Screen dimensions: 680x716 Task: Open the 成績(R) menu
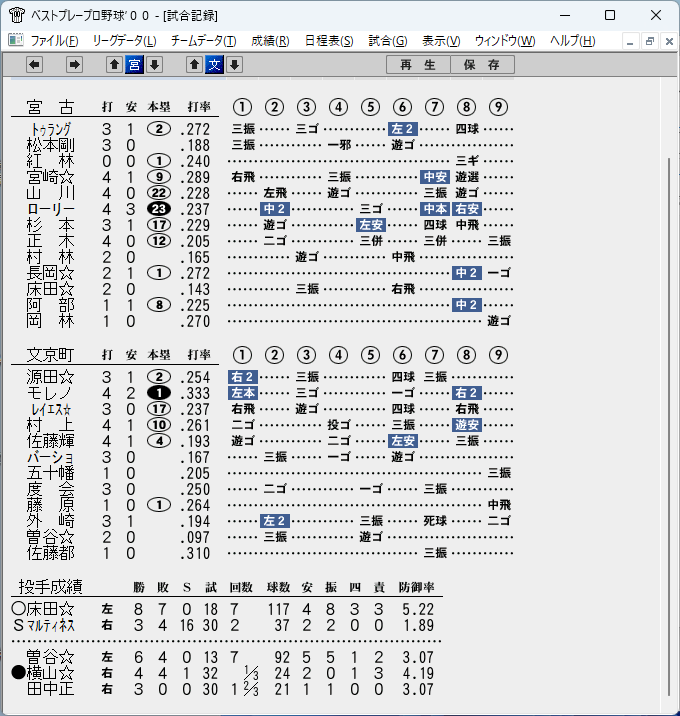click(270, 41)
